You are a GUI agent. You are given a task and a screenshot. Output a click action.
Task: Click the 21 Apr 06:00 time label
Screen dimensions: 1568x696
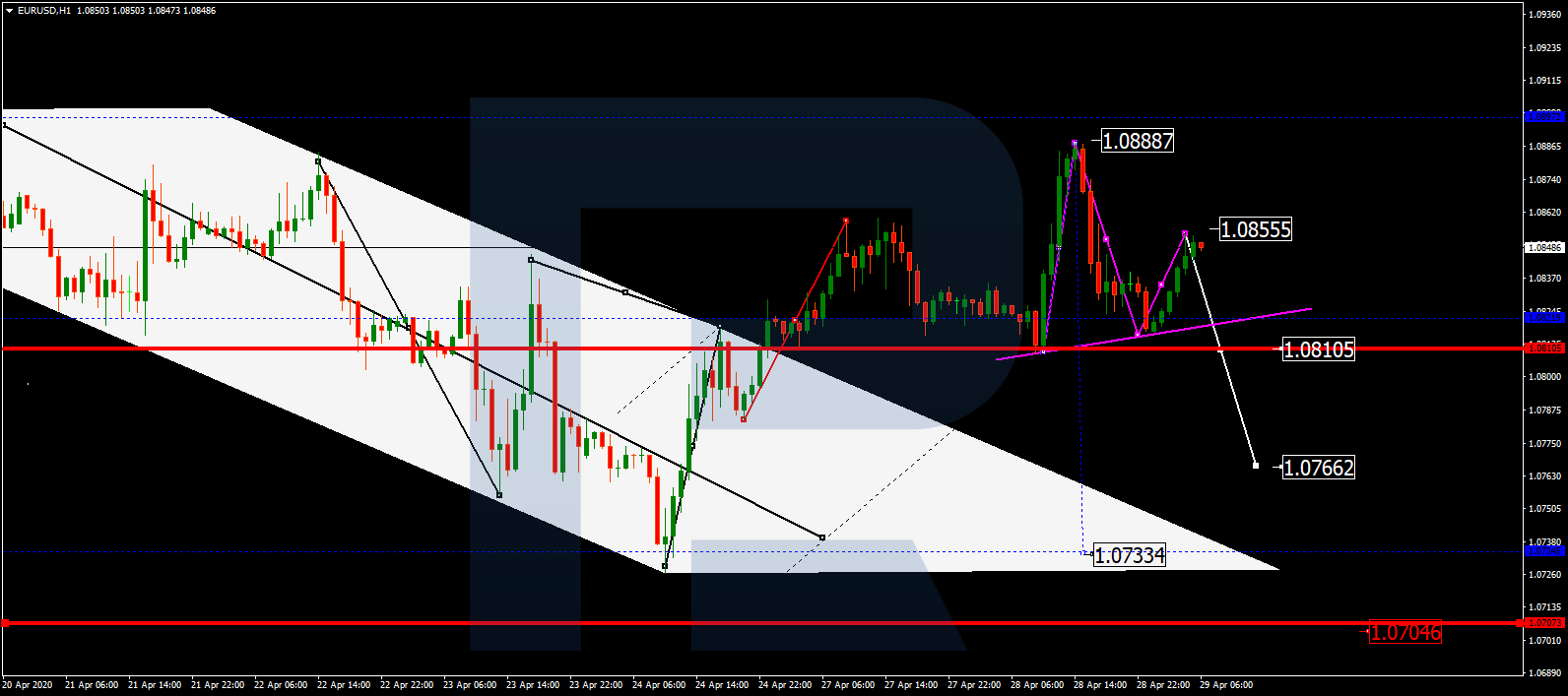click(92, 685)
